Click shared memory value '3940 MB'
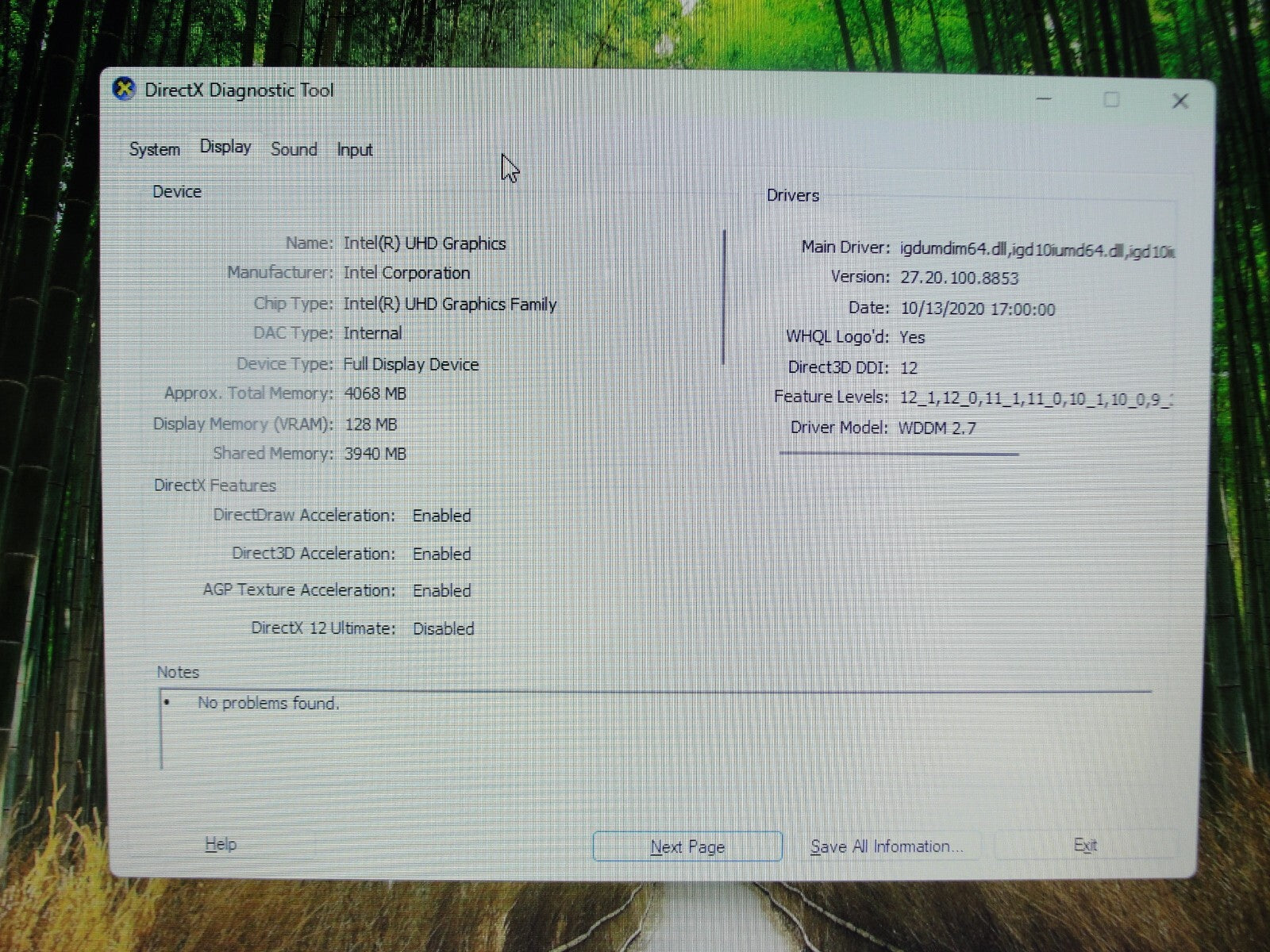Viewport: 1270px width, 952px height. point(375,454)
